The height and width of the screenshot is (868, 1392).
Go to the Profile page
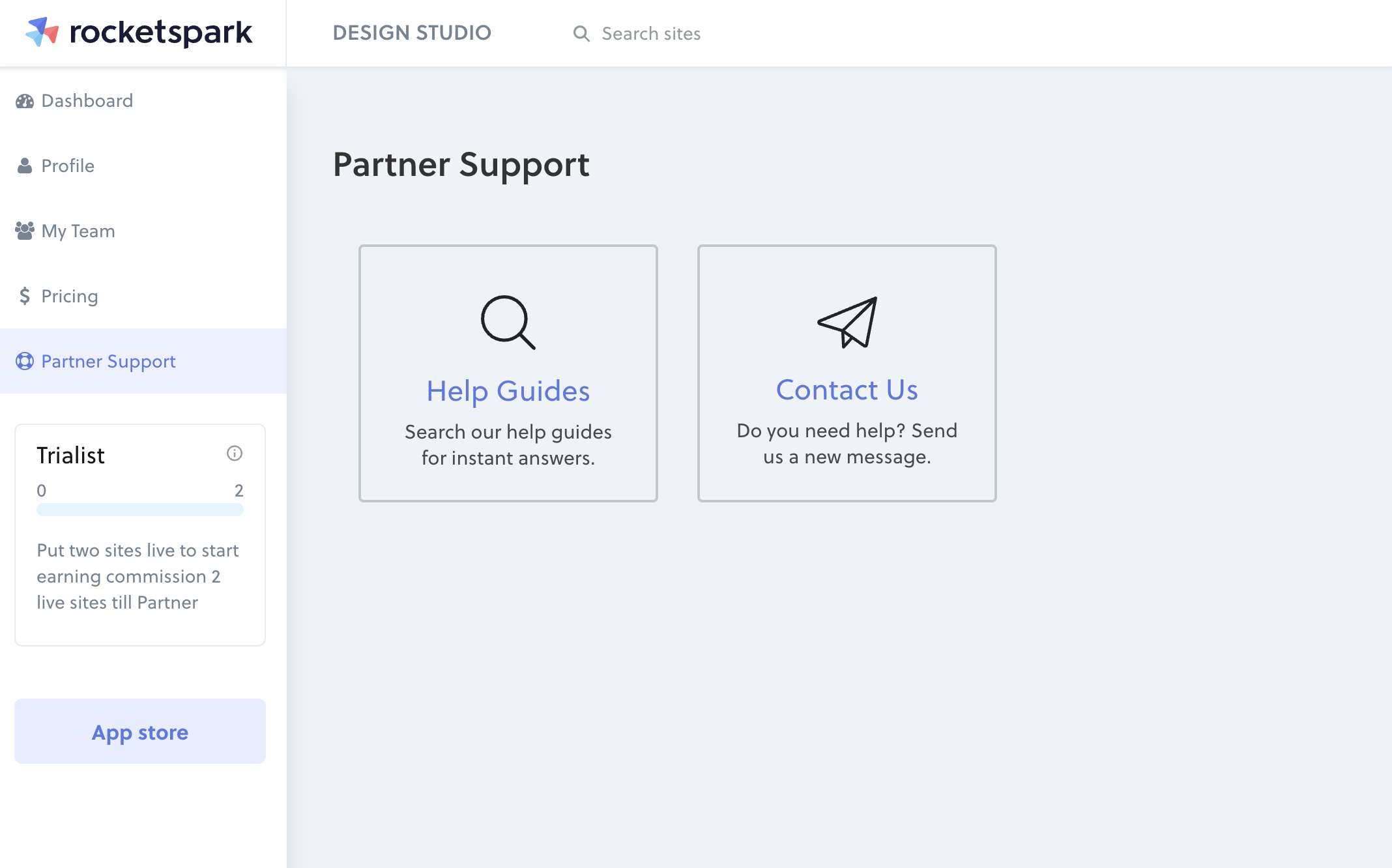tap(143, 166)
